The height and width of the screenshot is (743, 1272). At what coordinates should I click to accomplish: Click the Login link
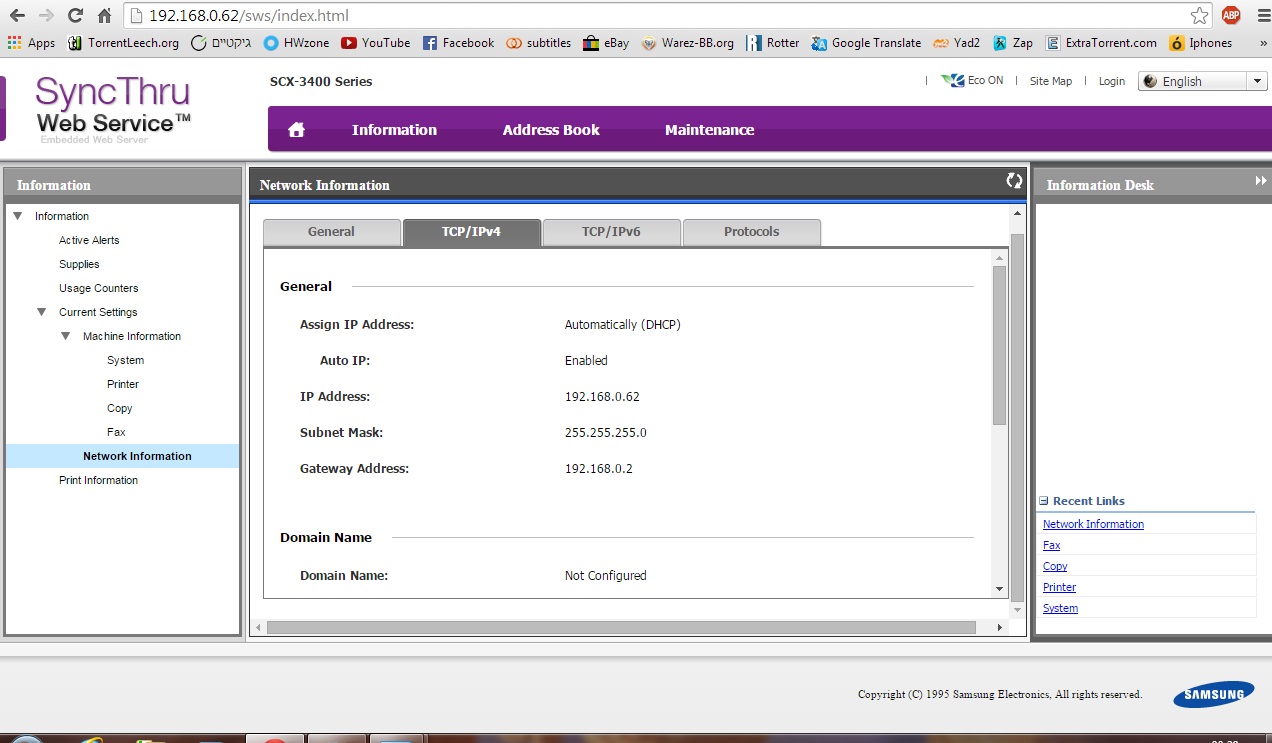(x=1111, y=81)
